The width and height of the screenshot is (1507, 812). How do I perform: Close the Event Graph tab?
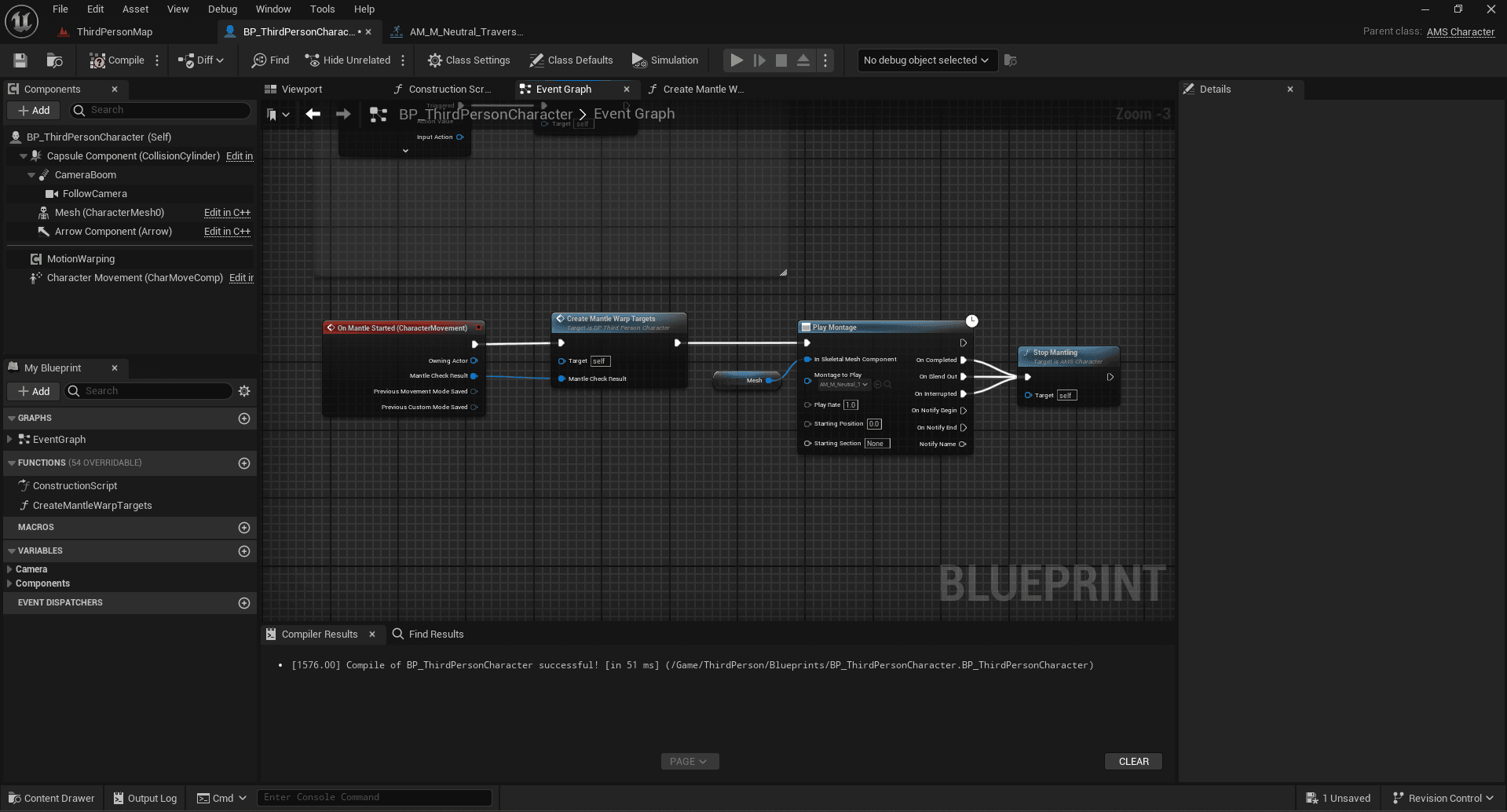coord(627,90)
